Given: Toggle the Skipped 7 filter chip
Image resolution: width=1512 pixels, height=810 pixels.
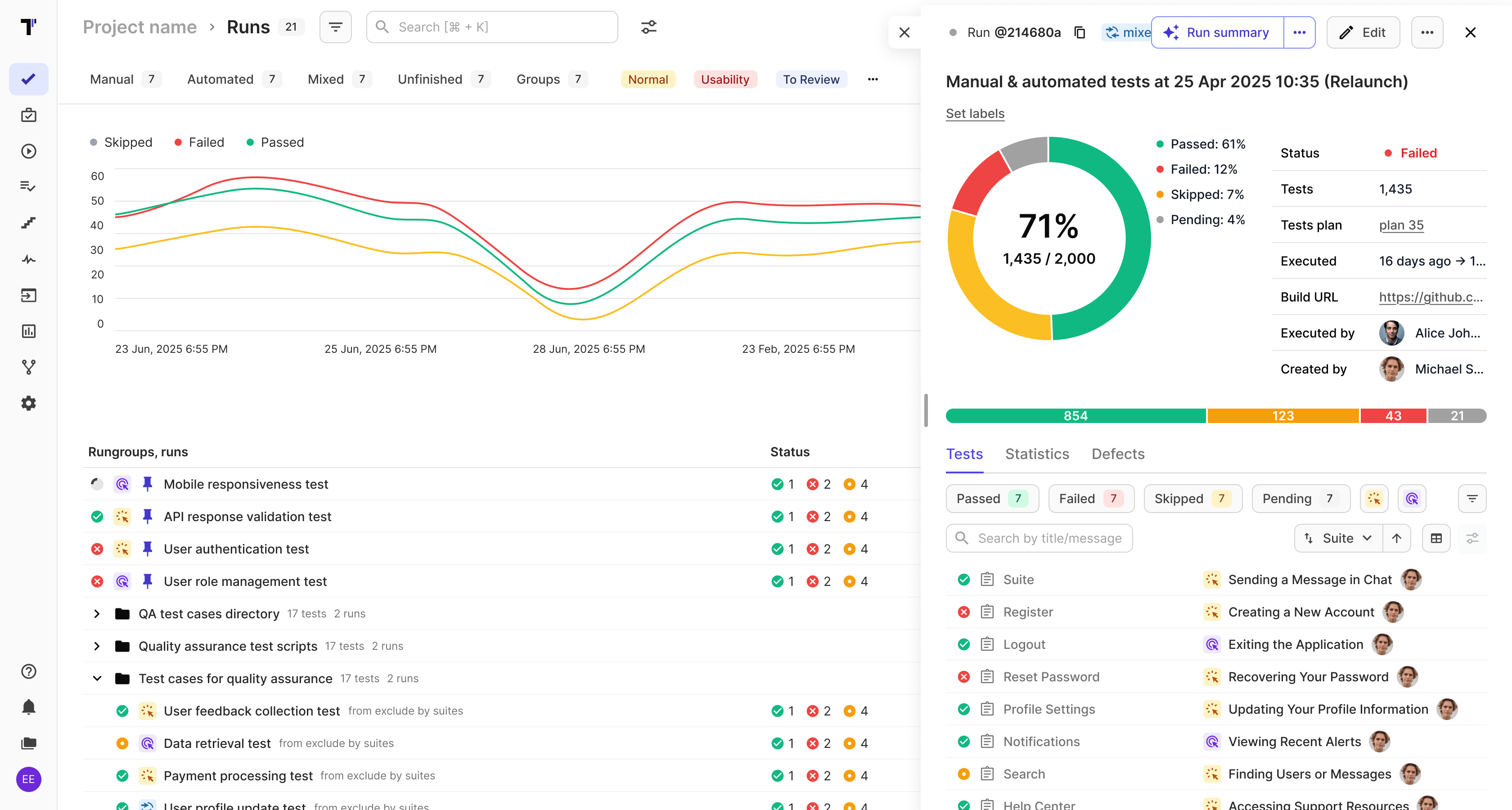Looking at the screenshot, I should (1192, 499).
